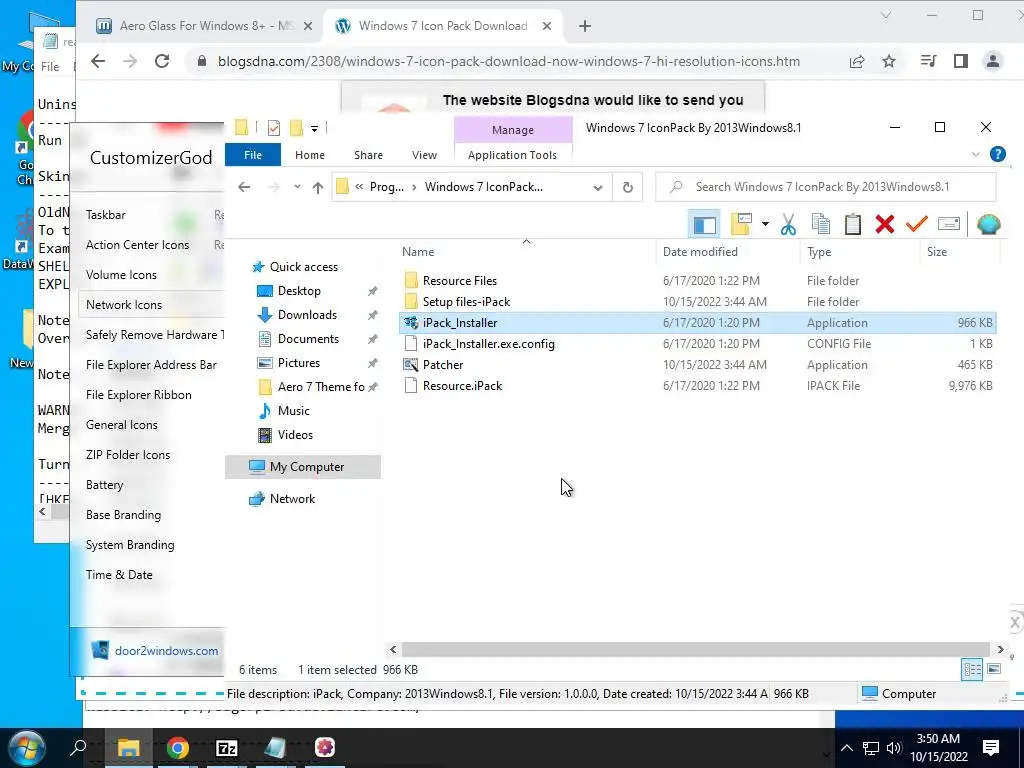Screen dimensions: 1024x768
Task: Open Documents in navigation pane
Action: point(308,339)
